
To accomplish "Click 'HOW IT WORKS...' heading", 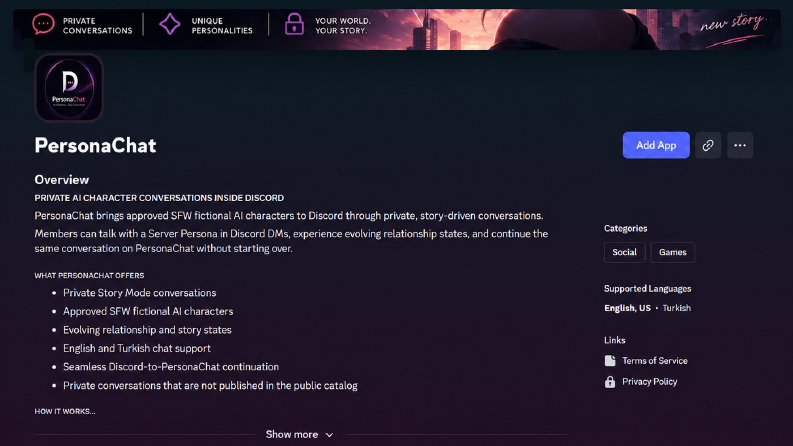I will coord(65,411).
